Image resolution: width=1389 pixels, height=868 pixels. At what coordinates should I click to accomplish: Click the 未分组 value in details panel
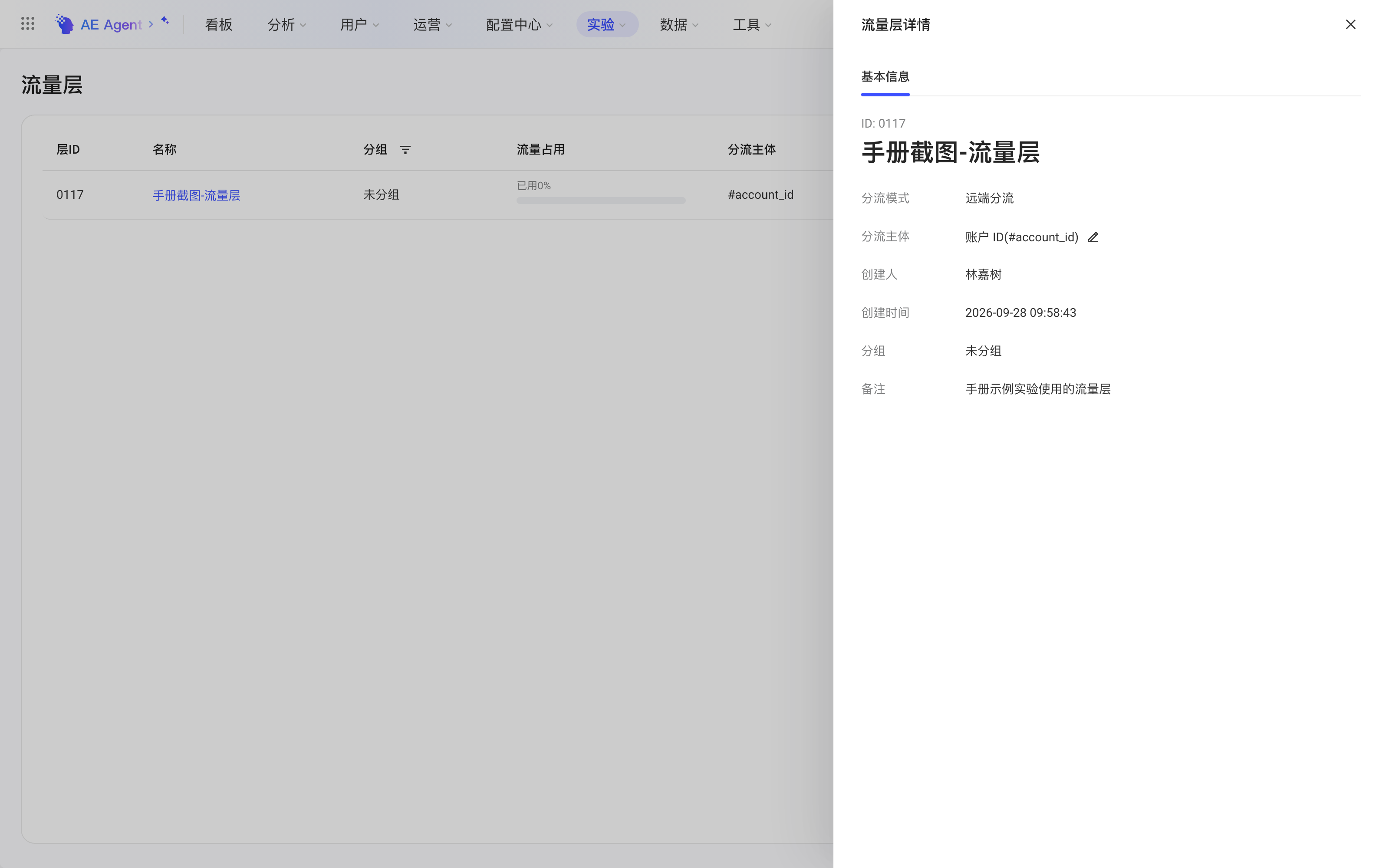click(983, 352)
